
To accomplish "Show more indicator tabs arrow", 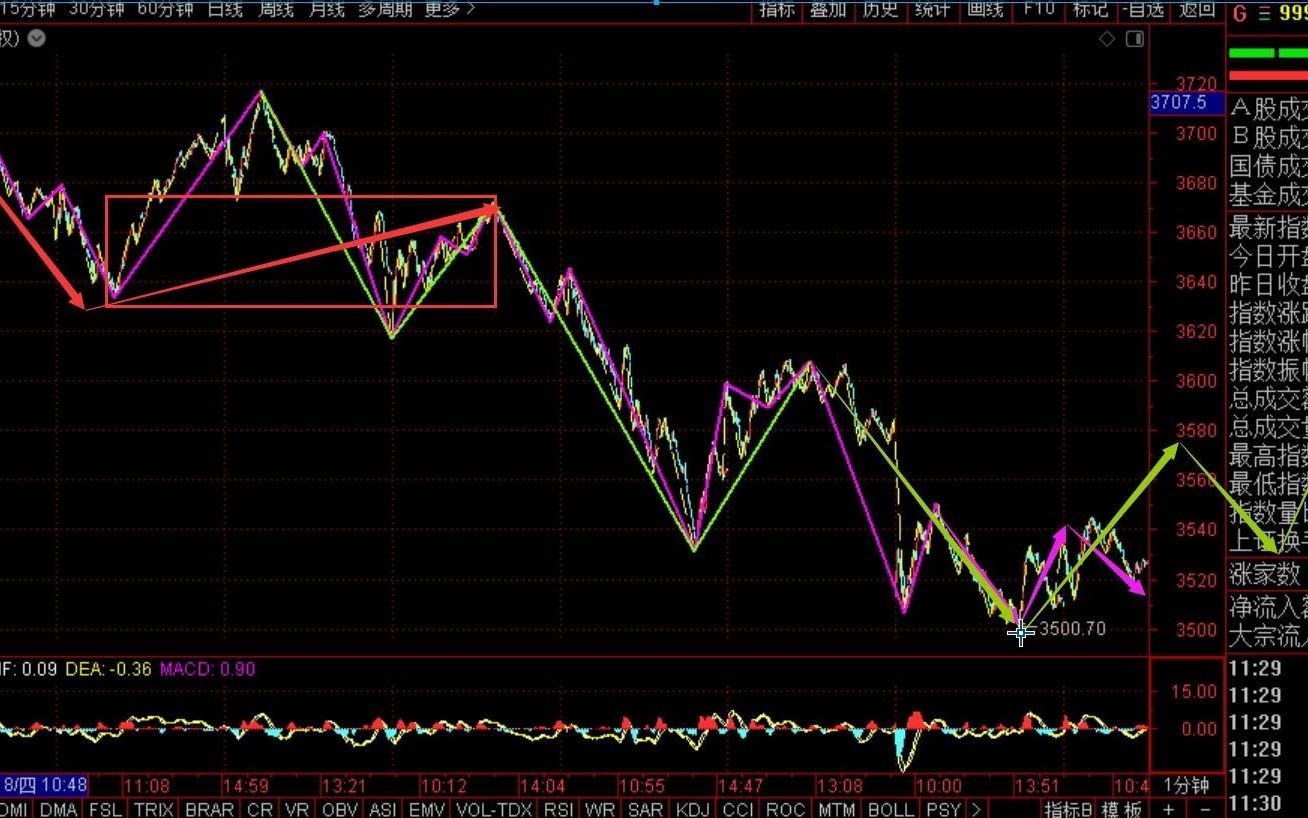I will 977,809.
